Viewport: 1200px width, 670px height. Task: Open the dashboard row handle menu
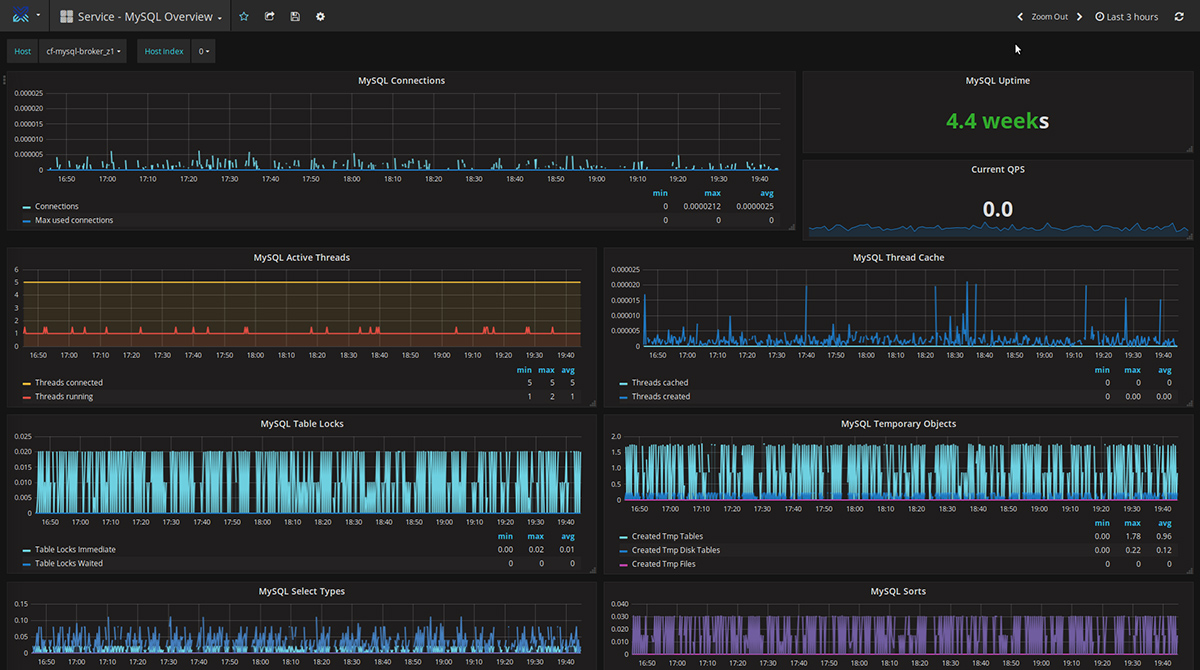coord(4,79)
